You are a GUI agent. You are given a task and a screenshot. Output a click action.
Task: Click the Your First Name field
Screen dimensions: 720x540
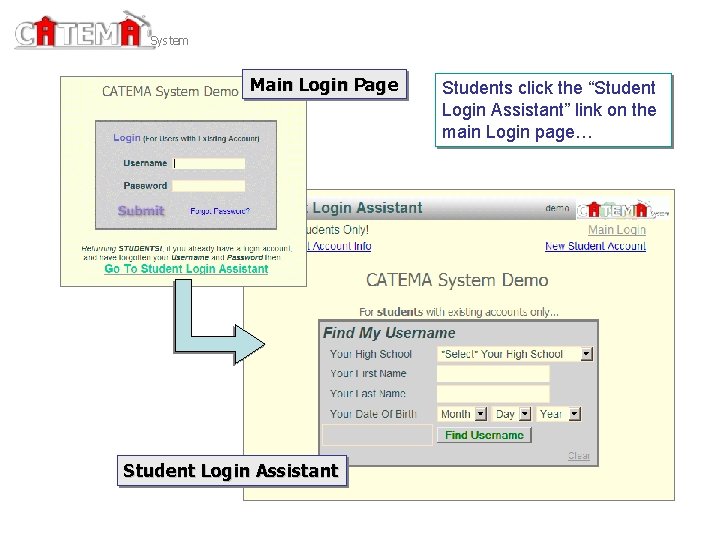tap(493, 374)
